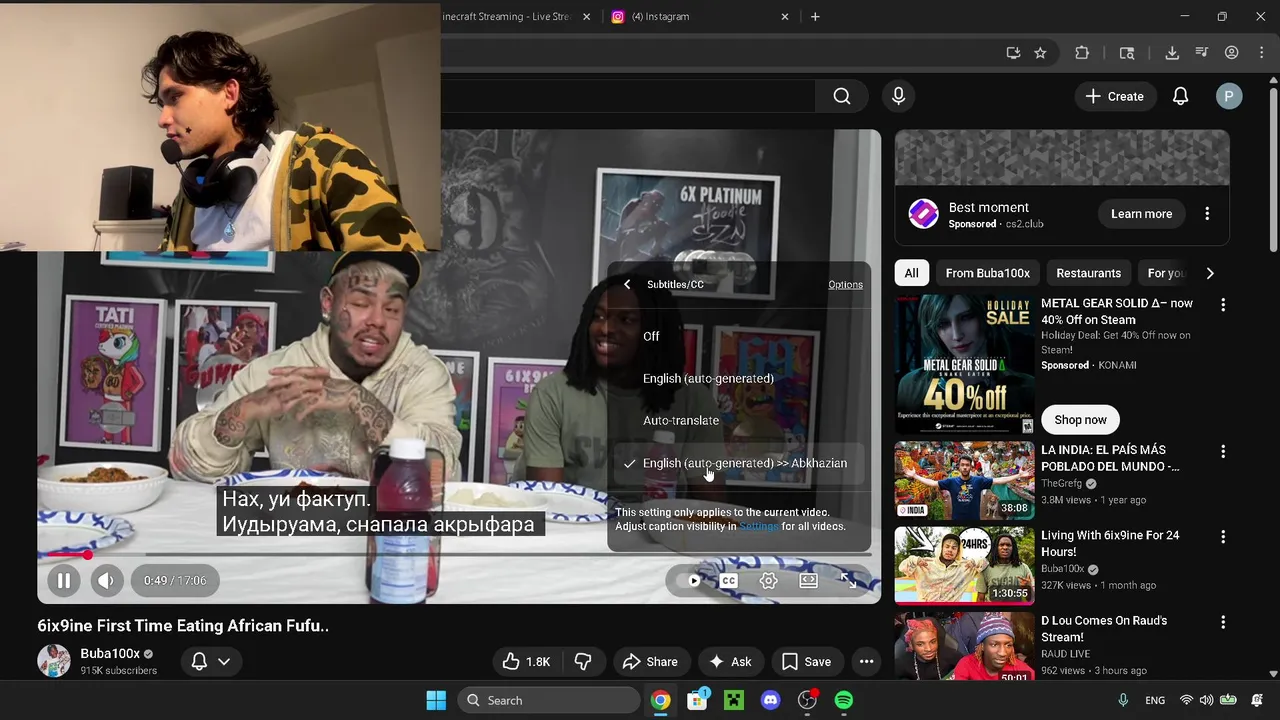
Task: Open a new Chrome tab
Action: (x=815, y=16)
